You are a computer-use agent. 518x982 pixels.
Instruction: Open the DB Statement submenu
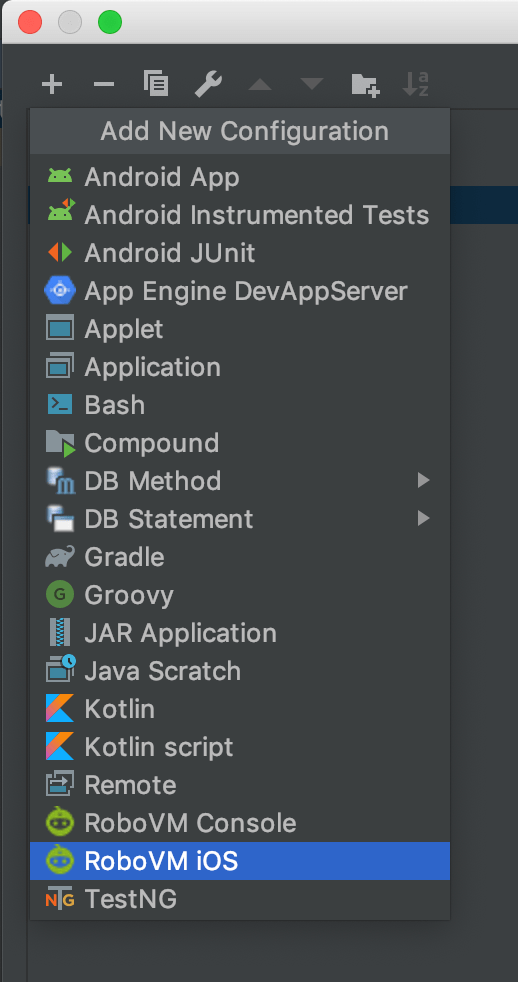pyautogui.click(x=240, y=519)
